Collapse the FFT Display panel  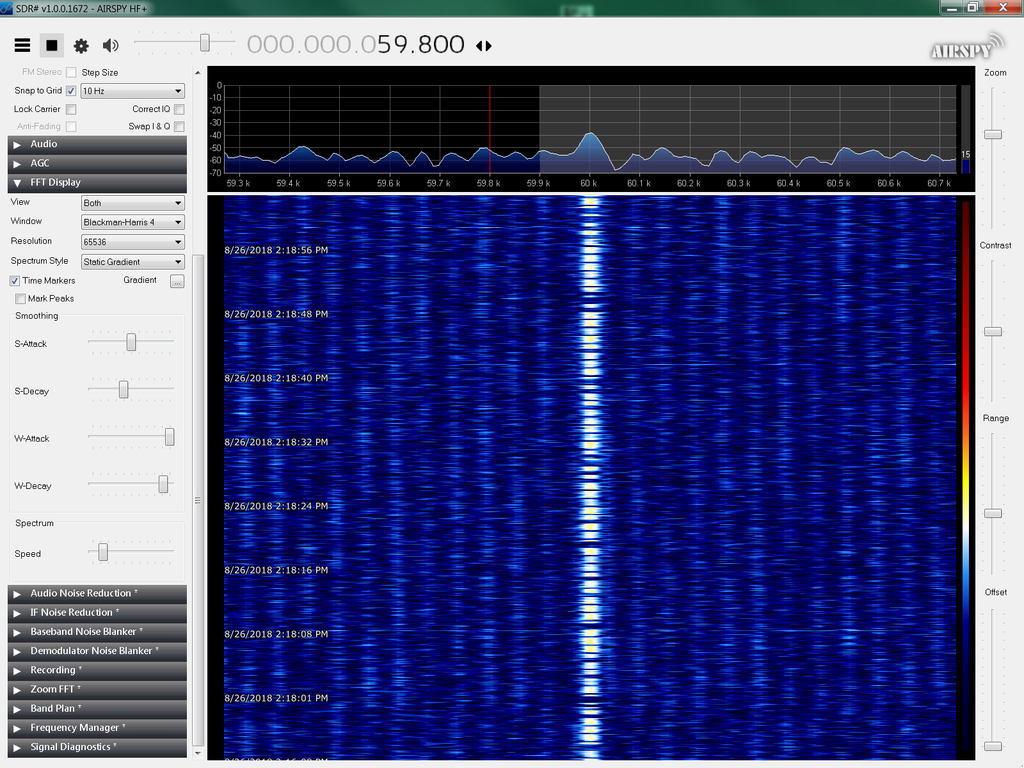(97, 183)
